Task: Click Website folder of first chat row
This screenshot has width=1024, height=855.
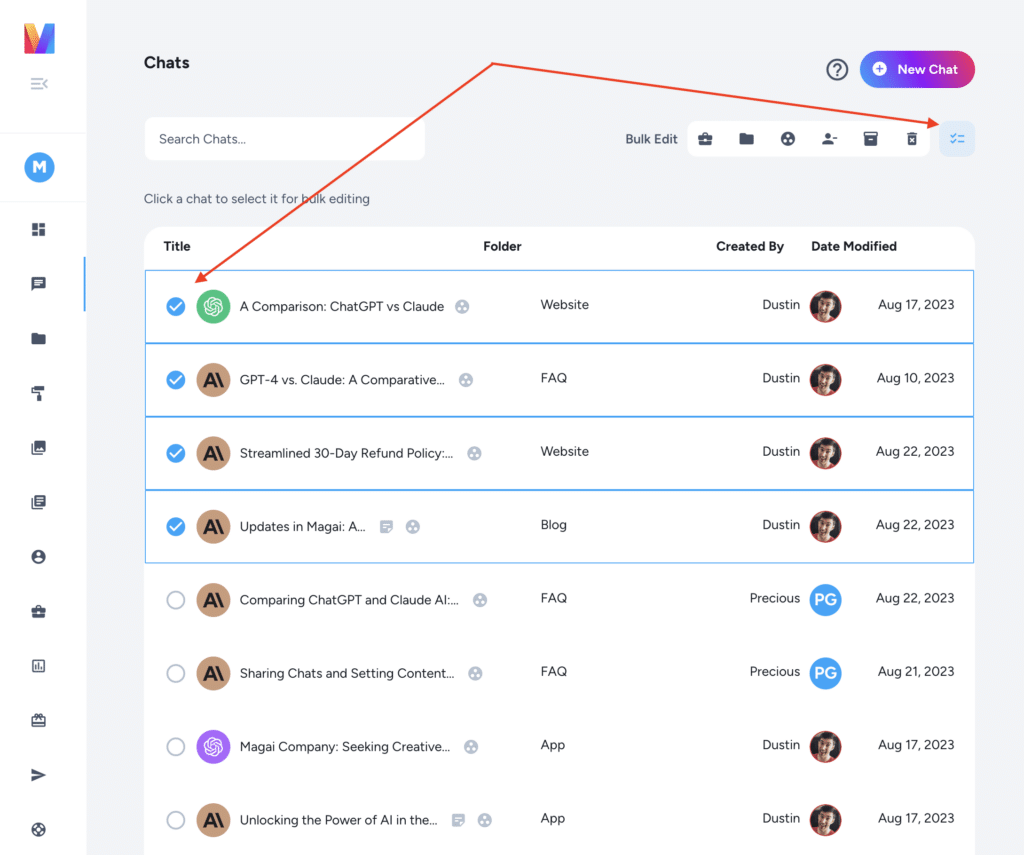Action: [x=565, y=304]
